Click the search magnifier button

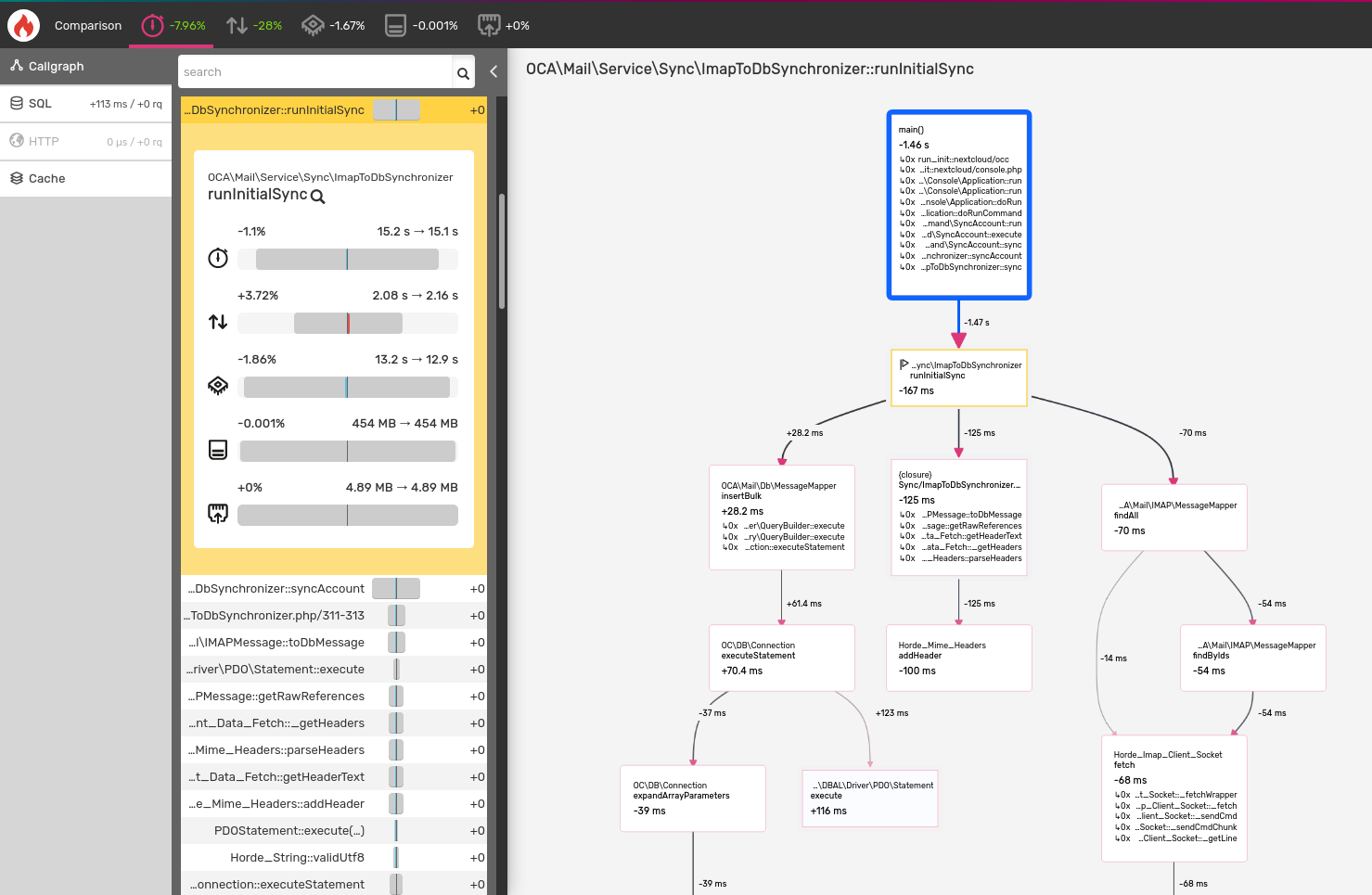pyautogui.click(x=463, y=73)
